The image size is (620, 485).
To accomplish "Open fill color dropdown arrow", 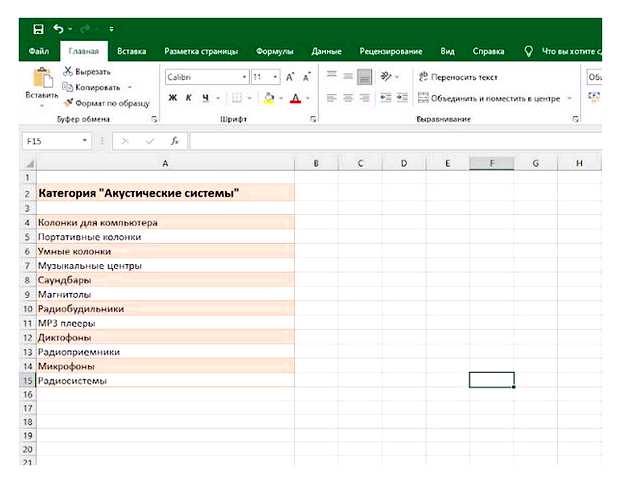I will click(x=281, y=98).
